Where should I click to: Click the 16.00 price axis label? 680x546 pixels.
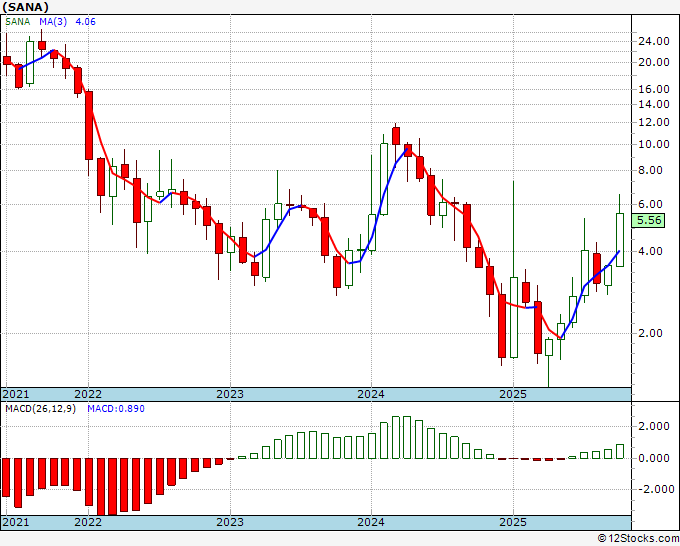click(654, 89)
